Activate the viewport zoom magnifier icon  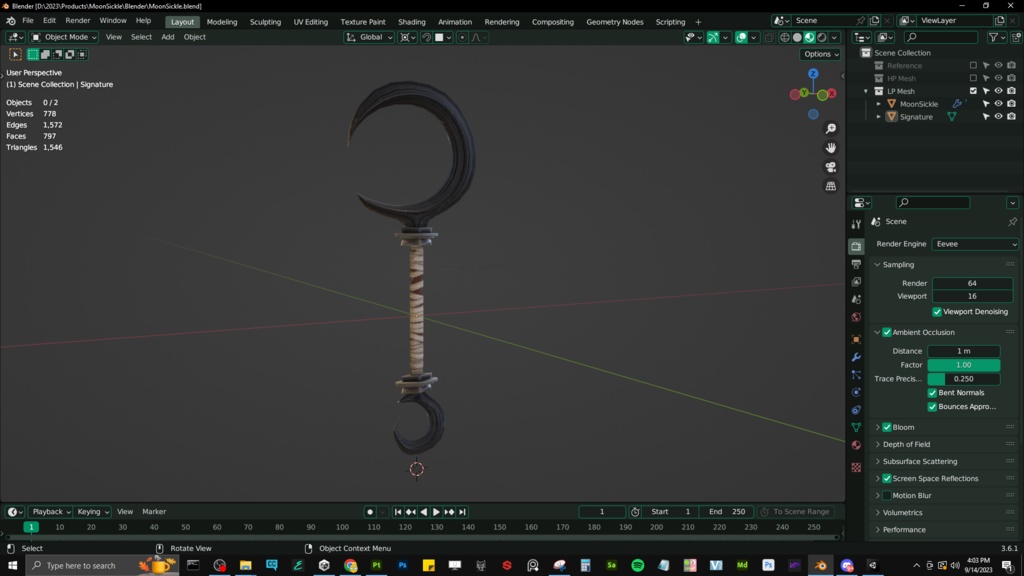pos(831,128)
